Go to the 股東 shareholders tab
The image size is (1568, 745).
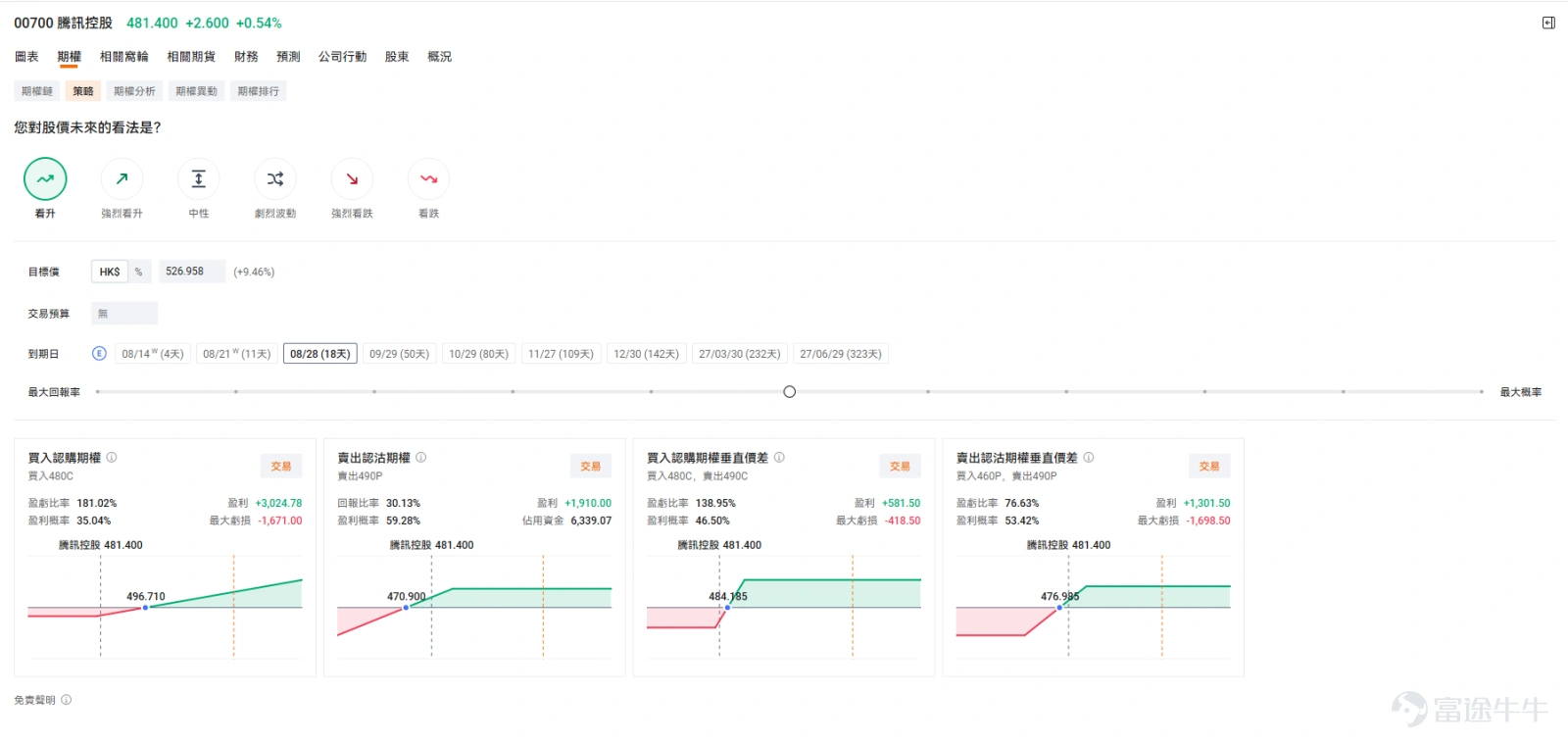(x=397, y=57)
